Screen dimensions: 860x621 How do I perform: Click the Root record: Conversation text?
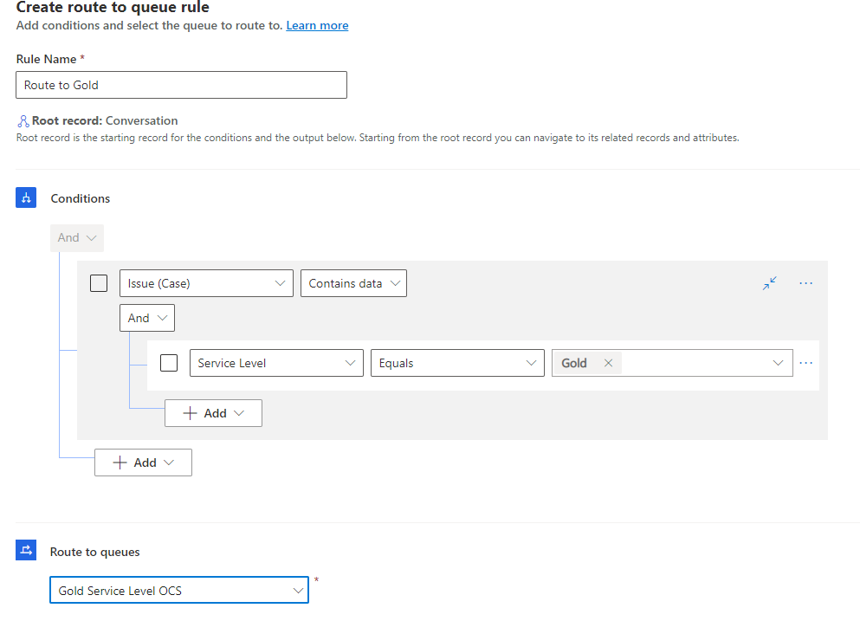[x=105, y=121]
